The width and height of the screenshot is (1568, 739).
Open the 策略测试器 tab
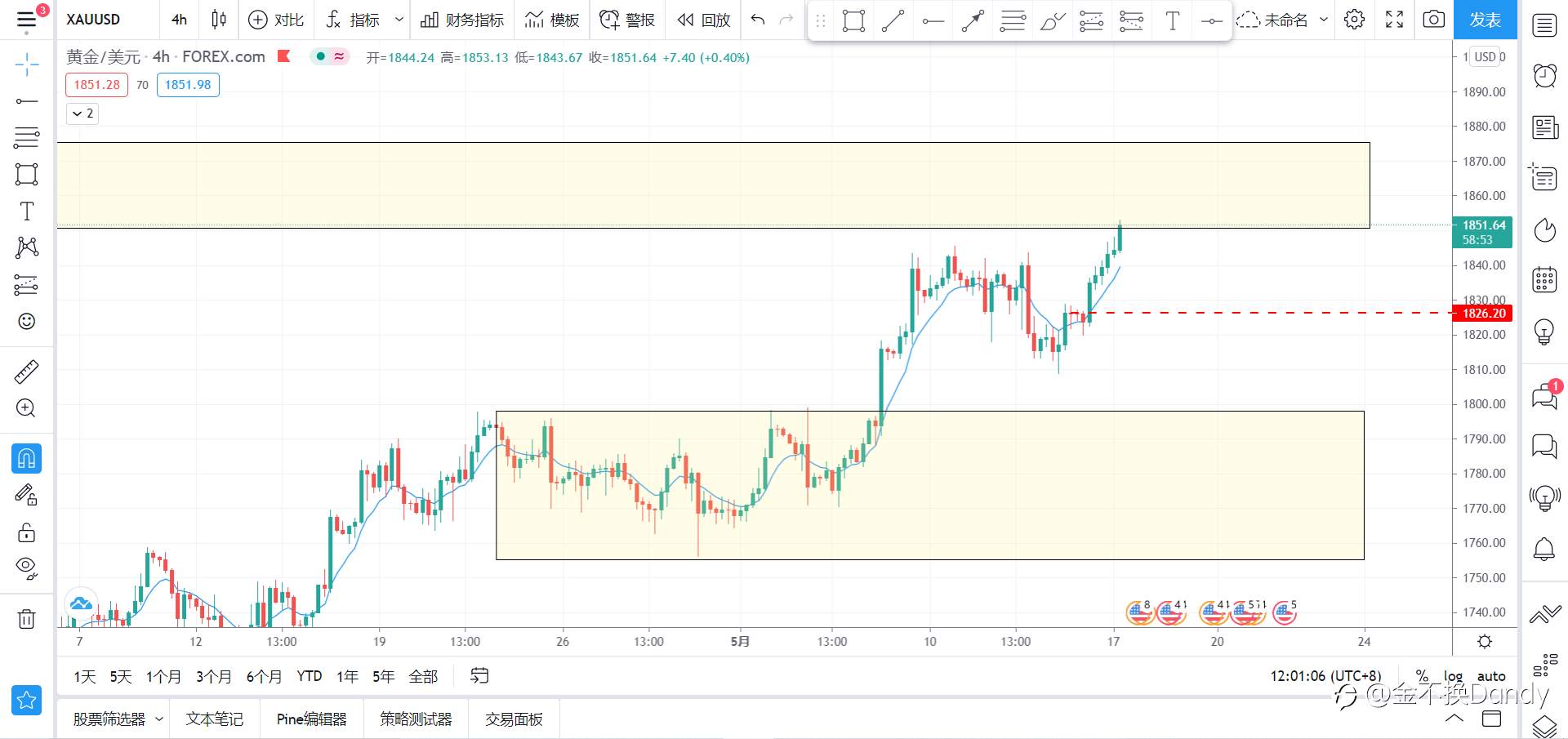[416, 719]
